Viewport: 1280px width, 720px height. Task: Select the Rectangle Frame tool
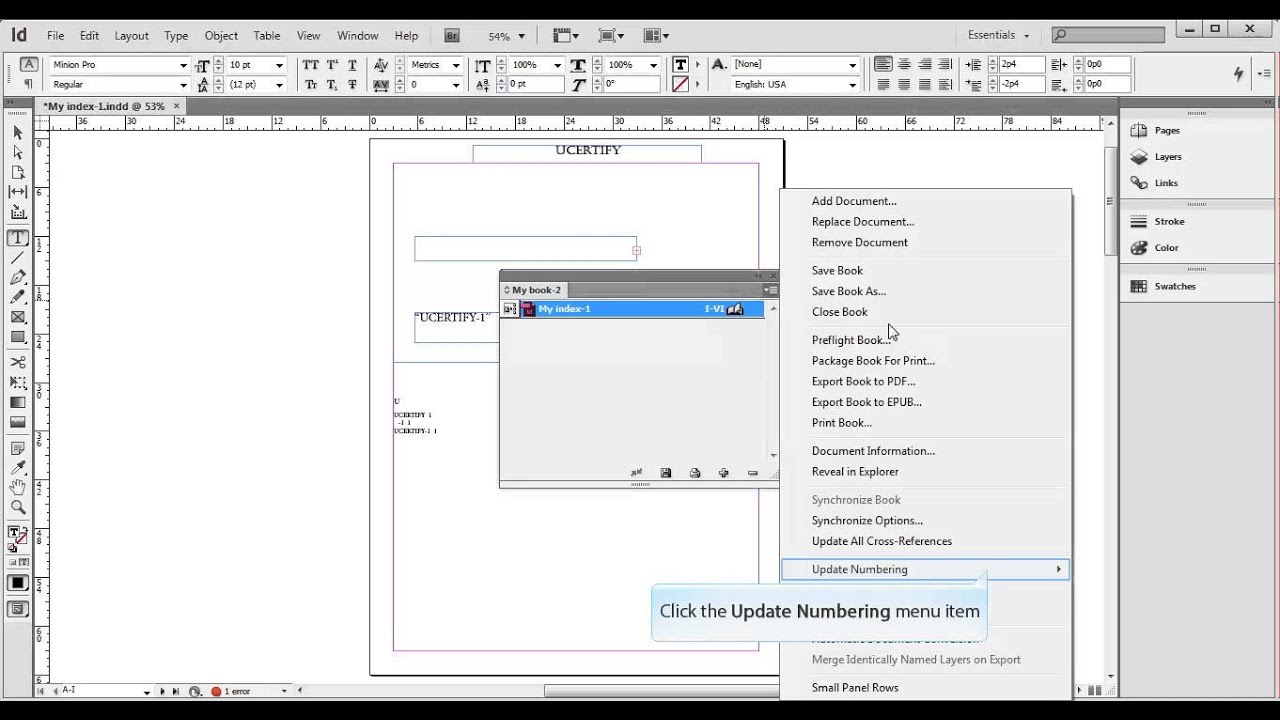click(18, 318)
